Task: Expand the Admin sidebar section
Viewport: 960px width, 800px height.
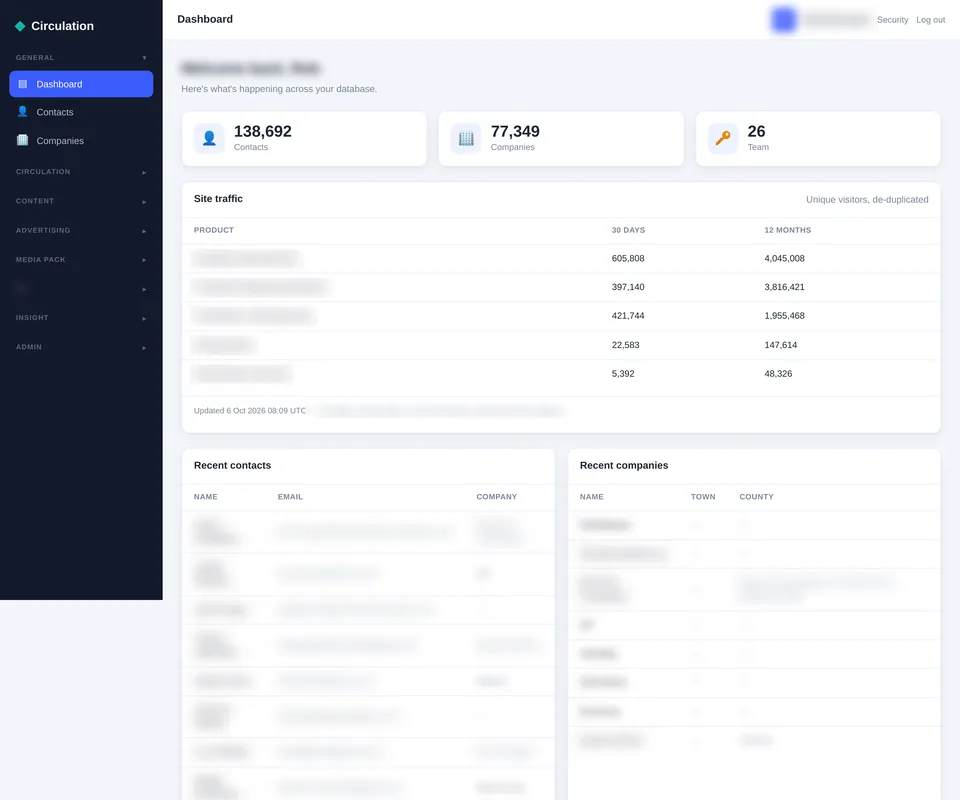Action: pos(81,347)
